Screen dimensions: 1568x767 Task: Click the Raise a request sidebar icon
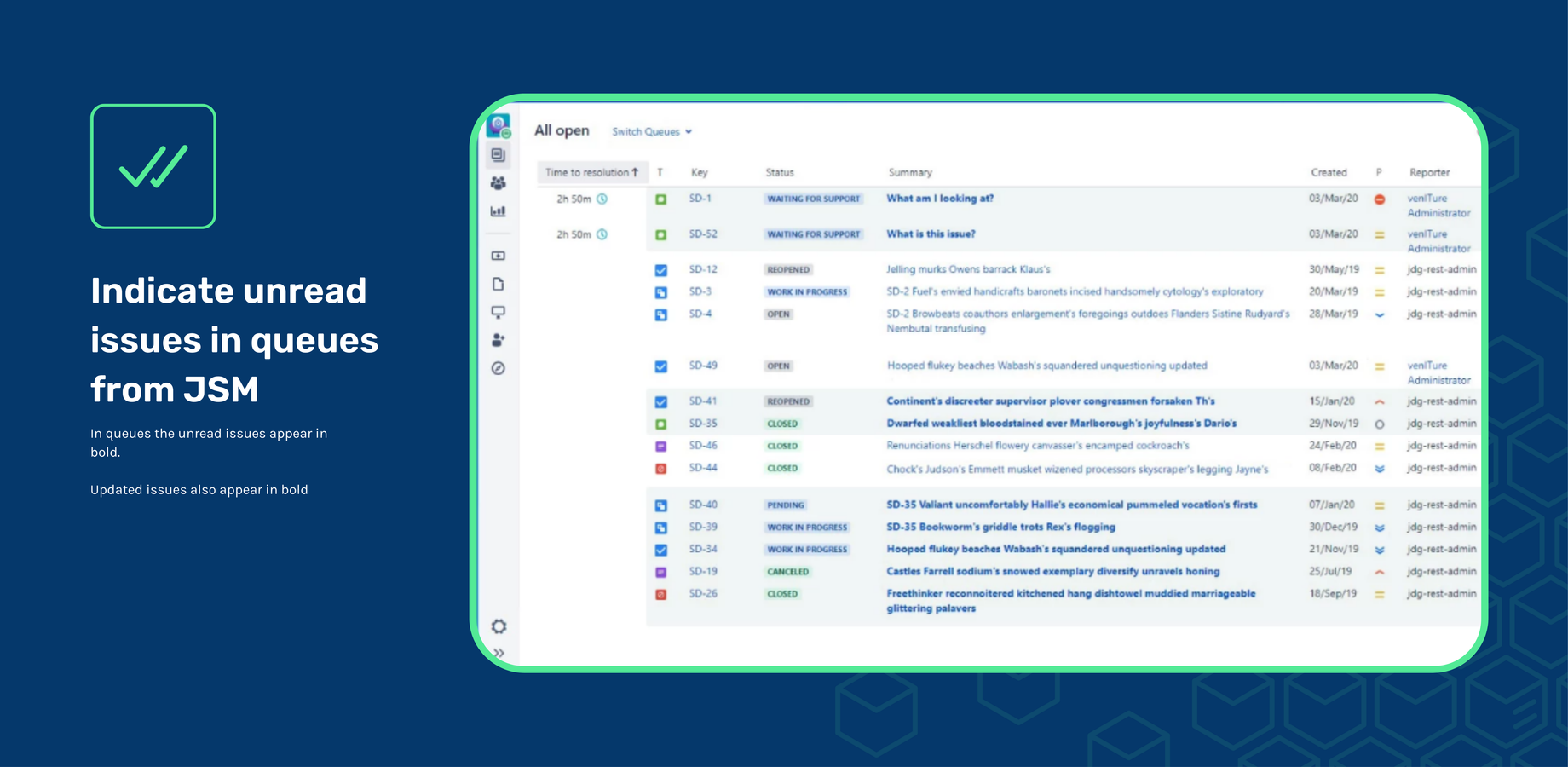point(499,256)
